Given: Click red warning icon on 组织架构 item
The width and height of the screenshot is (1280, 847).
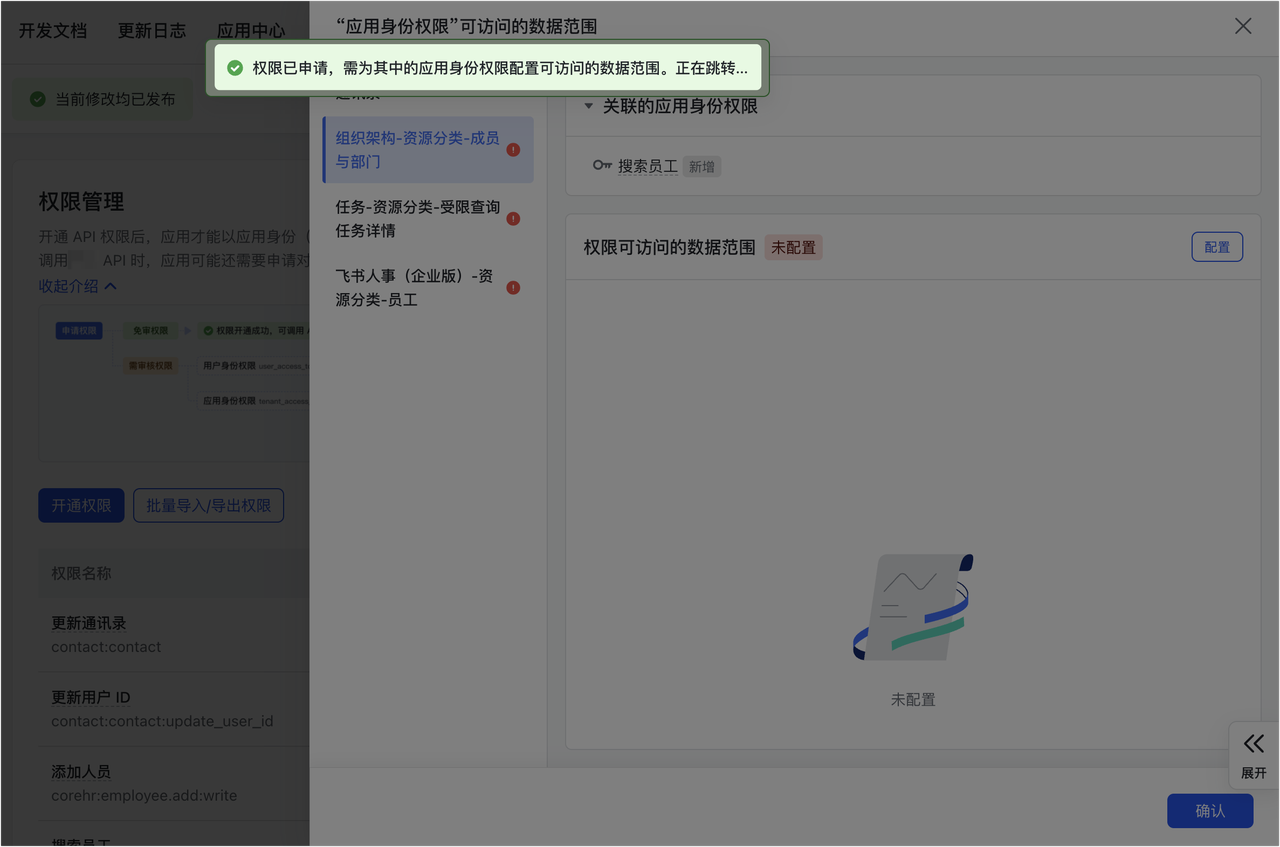Looking at the screenshot, I should coord(513,150).
